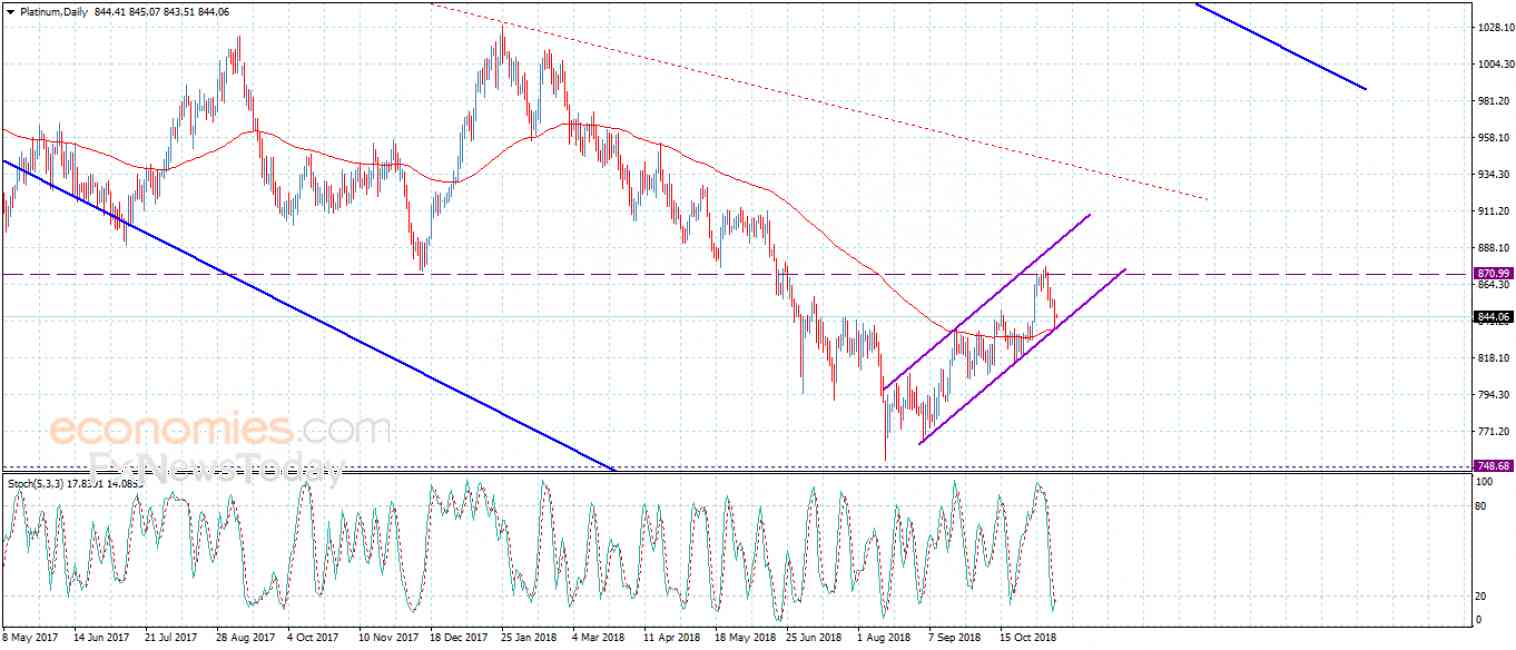
Task: Select the 748.68 price level label
Action: coord(1494,467)
